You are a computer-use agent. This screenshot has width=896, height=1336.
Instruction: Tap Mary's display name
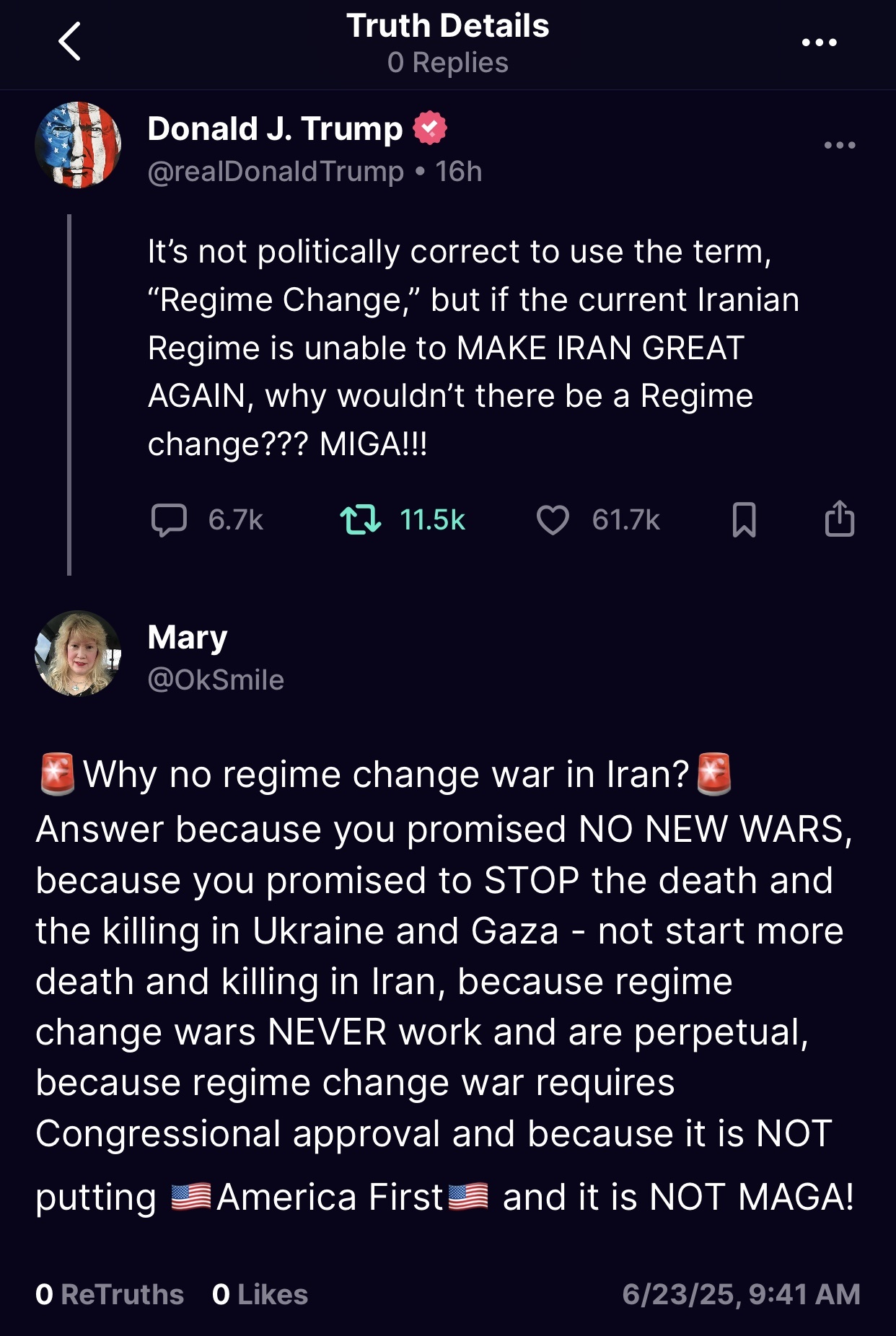point(188,638)
